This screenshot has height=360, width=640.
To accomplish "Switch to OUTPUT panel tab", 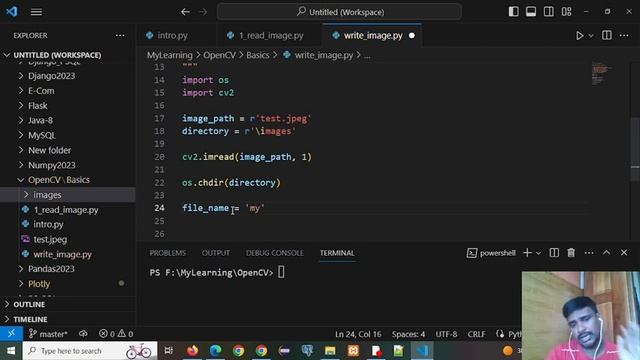I will [216, 253].
